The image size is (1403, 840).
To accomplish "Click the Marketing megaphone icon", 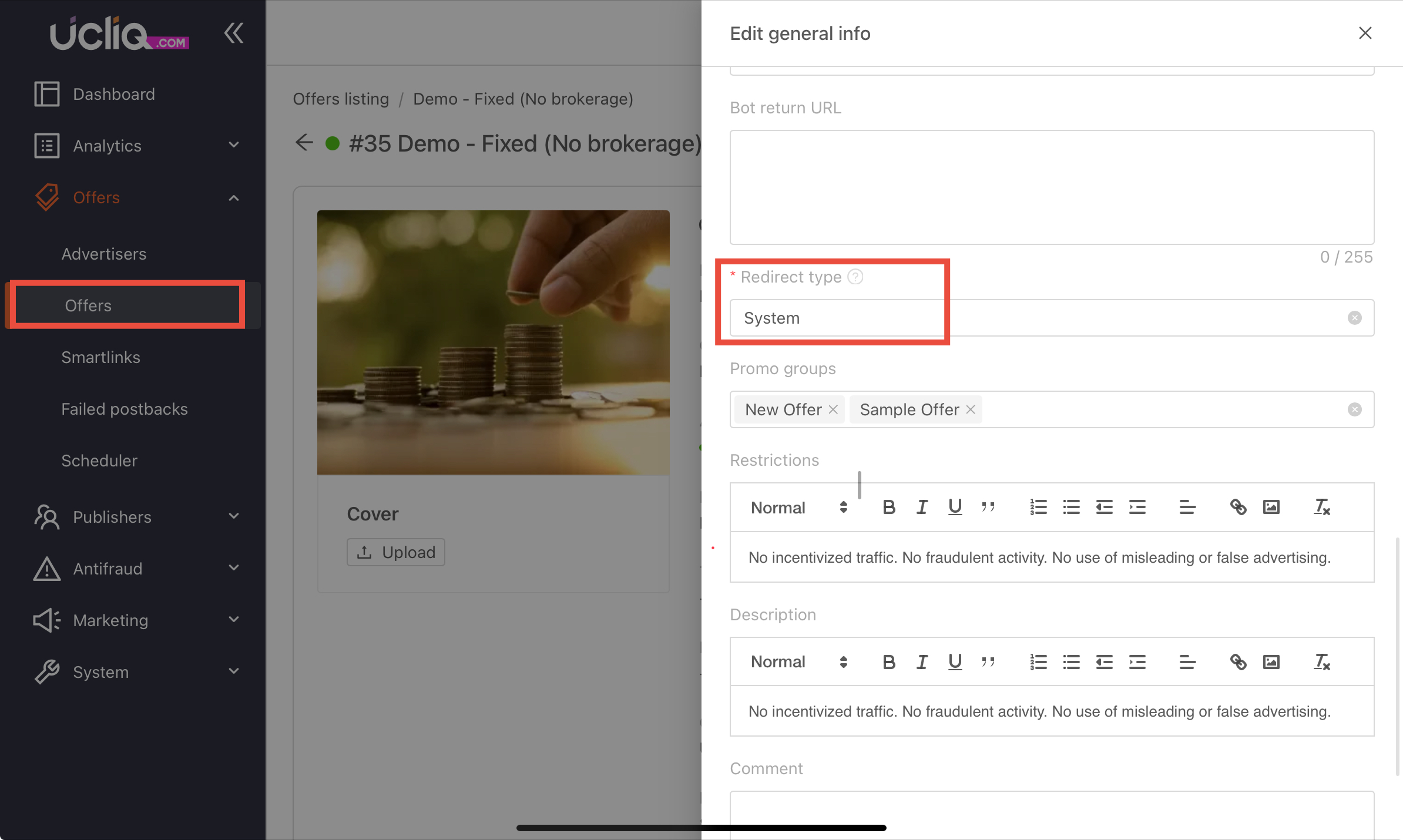I will tap(47, 620).
